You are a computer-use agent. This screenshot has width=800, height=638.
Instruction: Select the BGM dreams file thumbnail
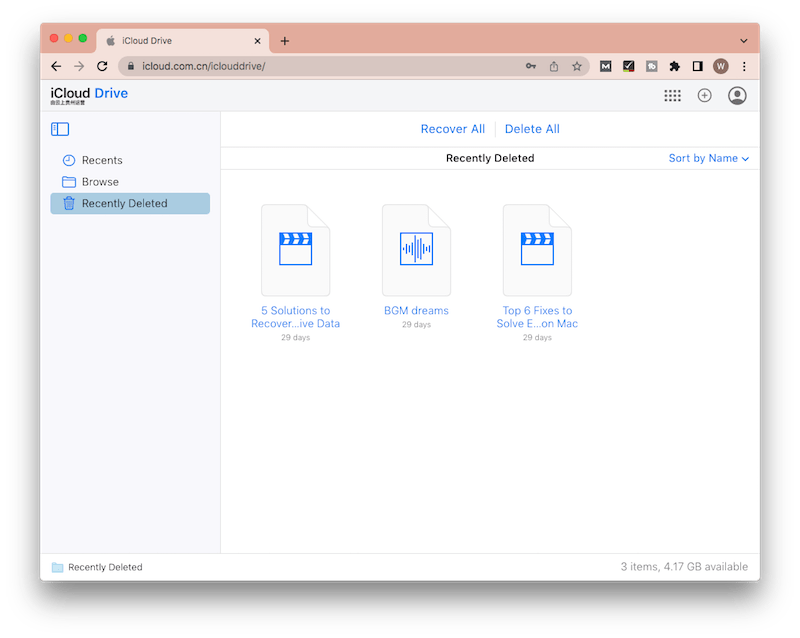[416, 248]
